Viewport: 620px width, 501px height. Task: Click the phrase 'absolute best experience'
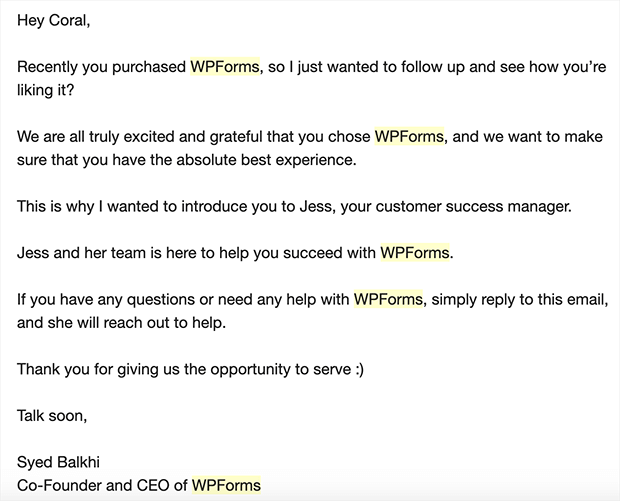[x=265, y=160]
